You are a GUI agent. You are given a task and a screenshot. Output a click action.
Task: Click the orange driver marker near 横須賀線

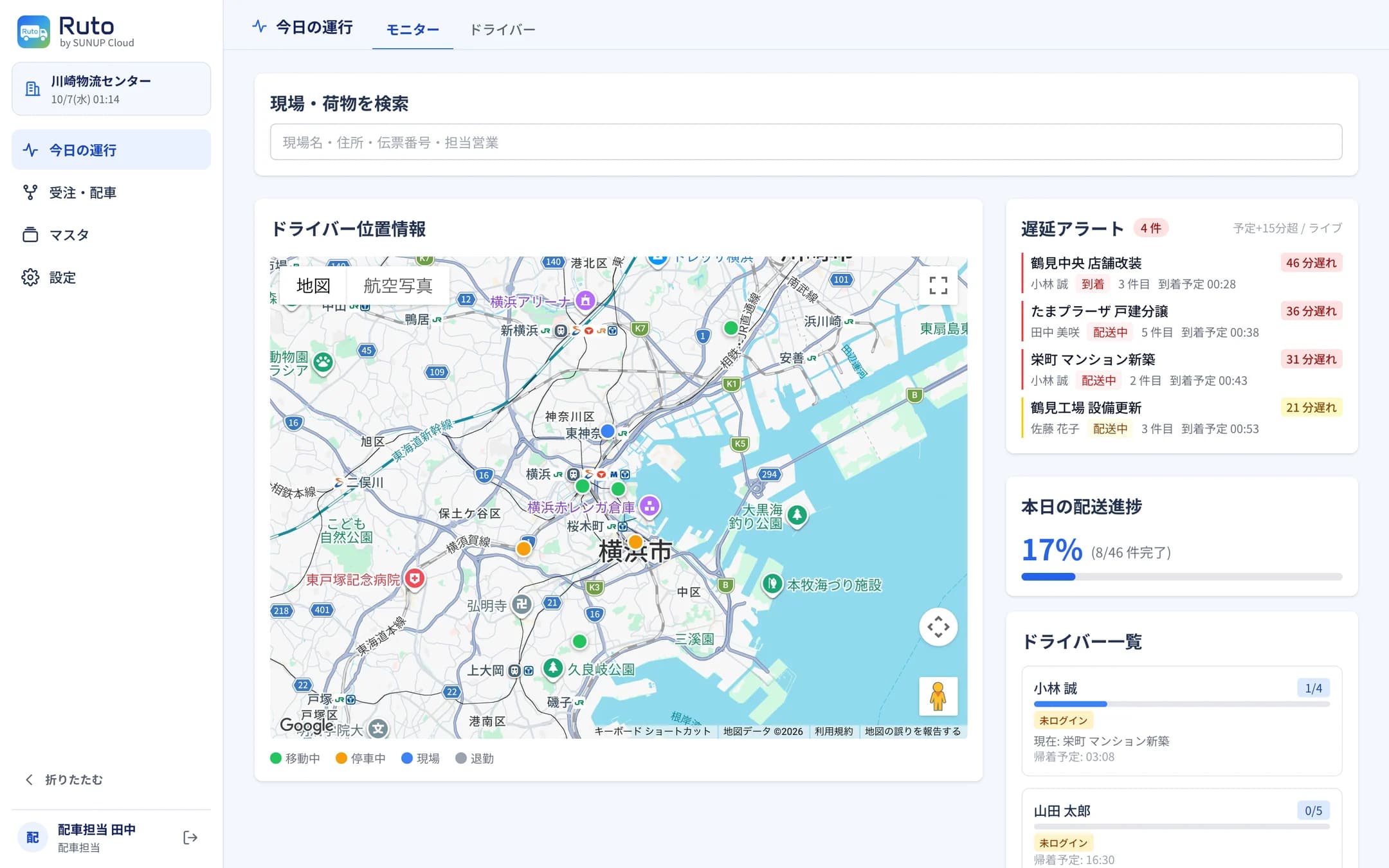click(523, 549)
